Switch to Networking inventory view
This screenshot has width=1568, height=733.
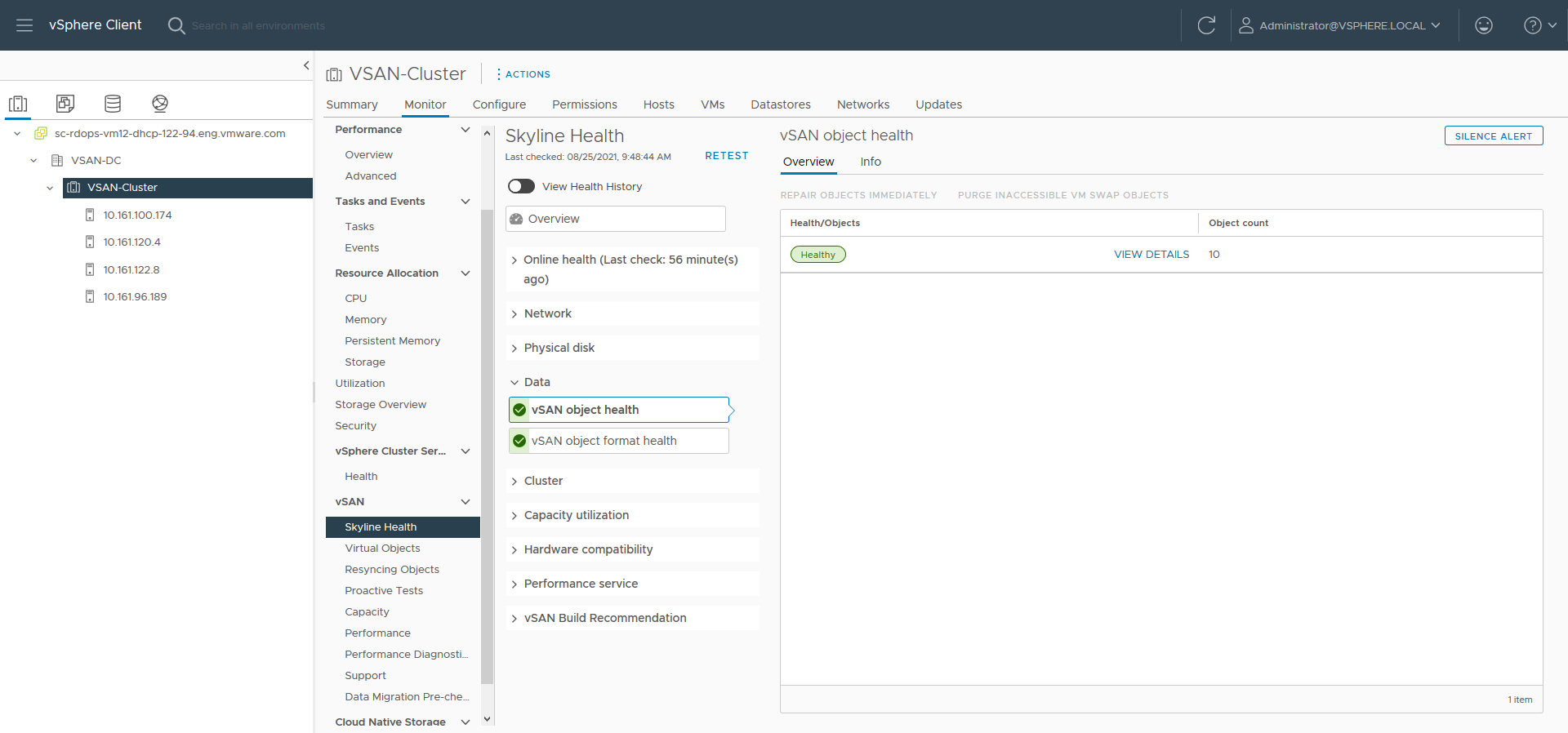click(160, 104)
